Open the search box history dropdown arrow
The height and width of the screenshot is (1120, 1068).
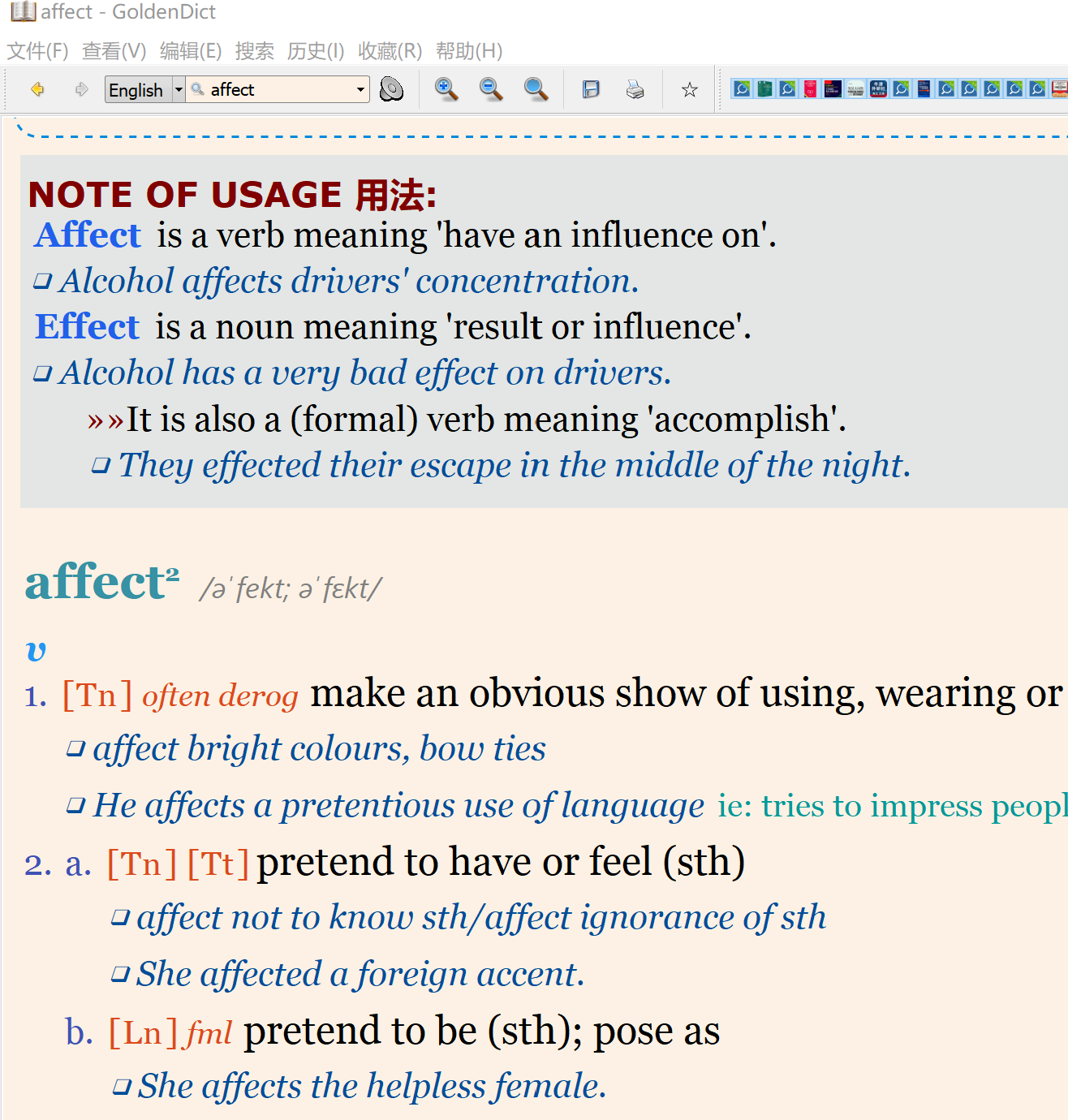pos(360,89)
